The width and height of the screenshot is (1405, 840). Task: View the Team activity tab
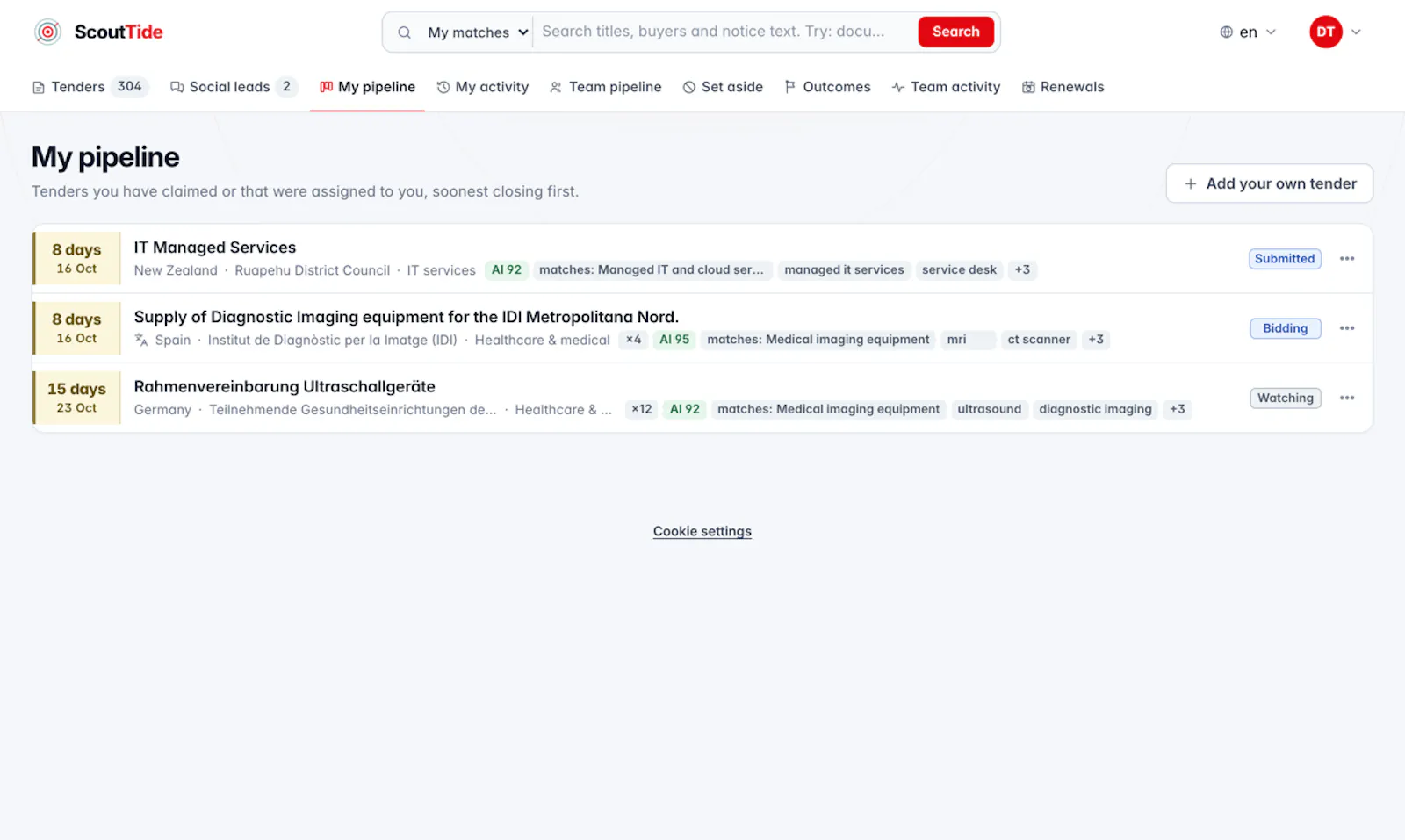coord(946,87)
